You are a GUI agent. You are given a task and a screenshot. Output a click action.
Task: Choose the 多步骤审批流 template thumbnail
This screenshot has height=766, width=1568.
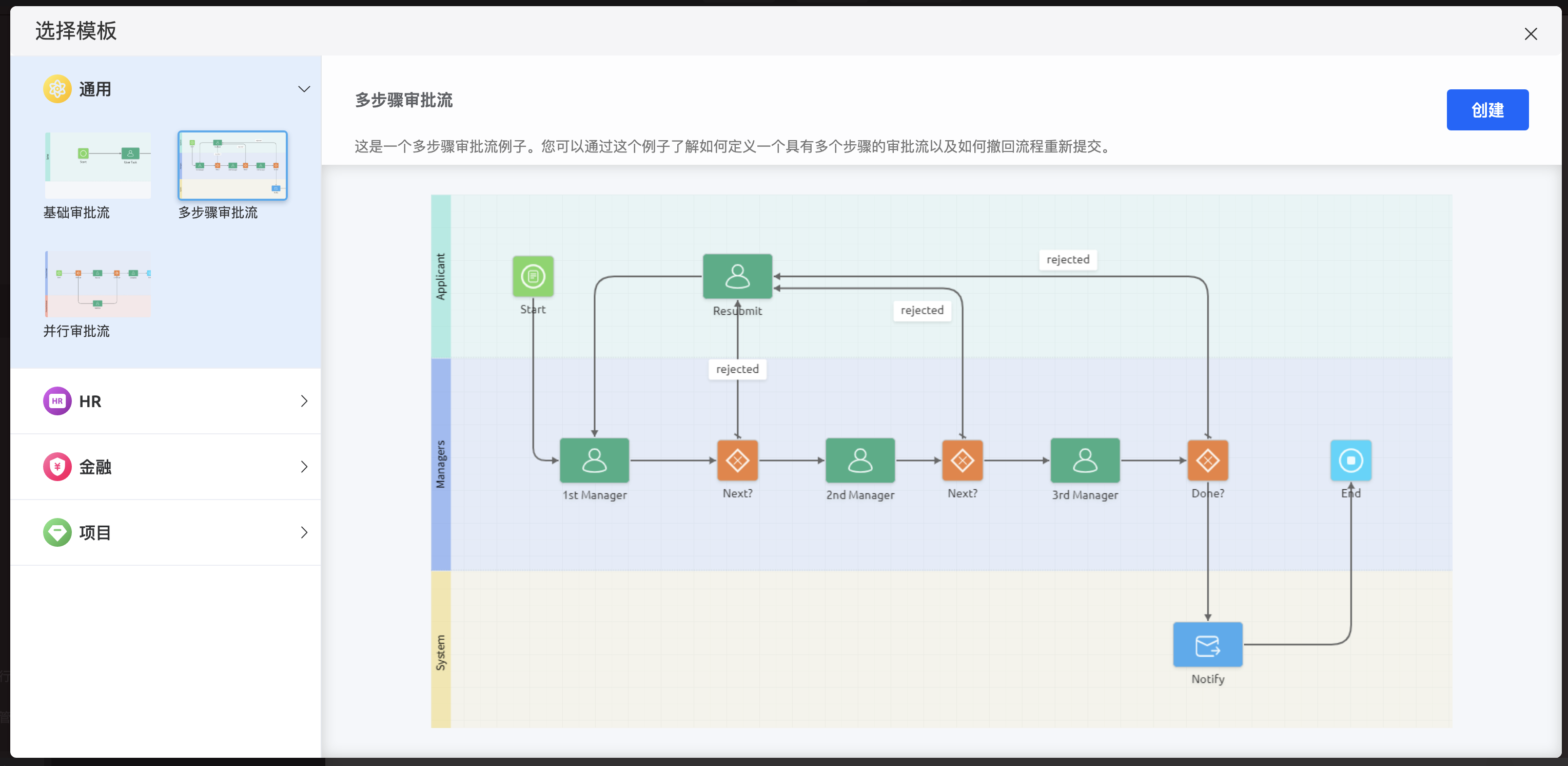pyautogui.click(x=232, y=166)
